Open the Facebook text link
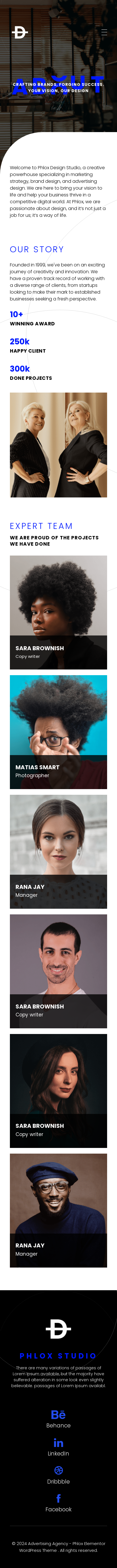Image resolution: width=117 pixels, height=1568 pixels. point(58,1509)
